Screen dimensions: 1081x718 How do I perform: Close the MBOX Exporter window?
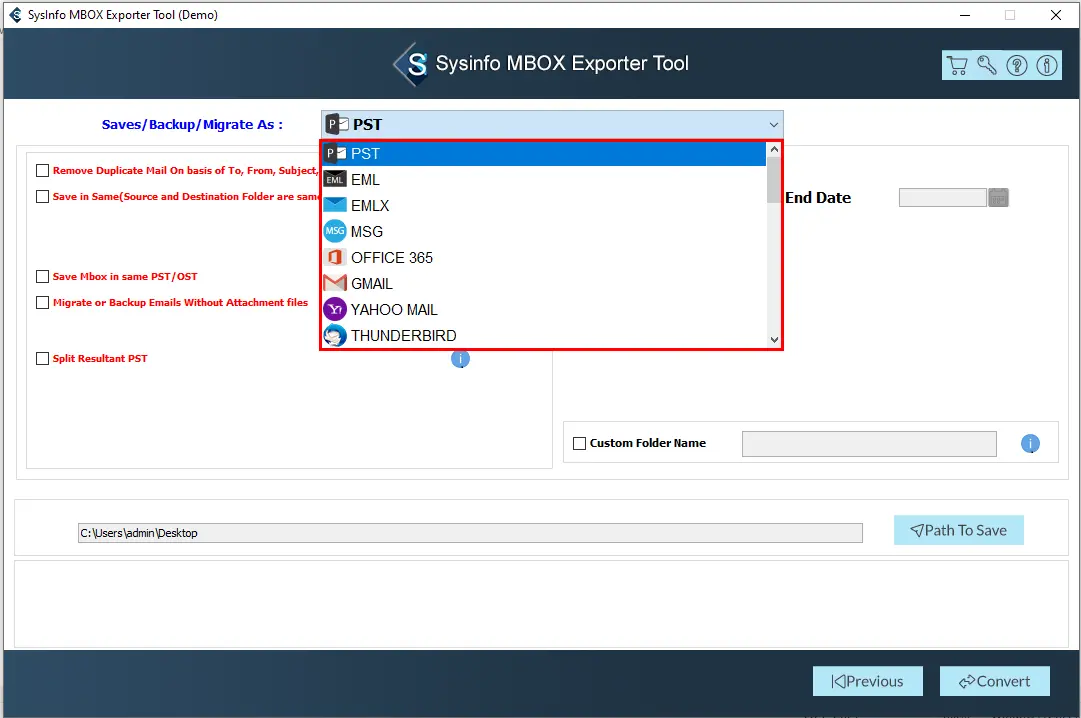coord(1055,15)
